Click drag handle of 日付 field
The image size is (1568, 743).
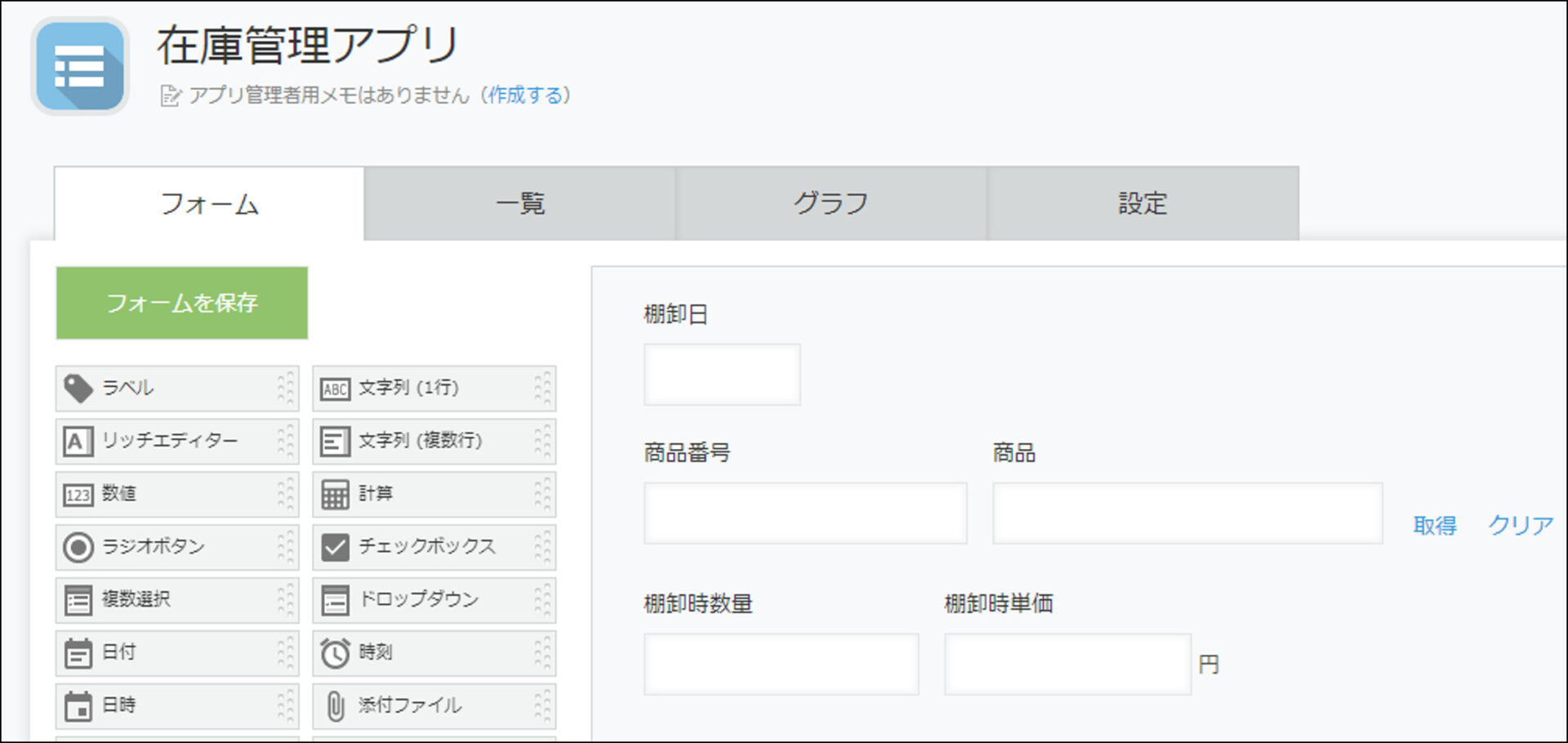coord(285,653)
